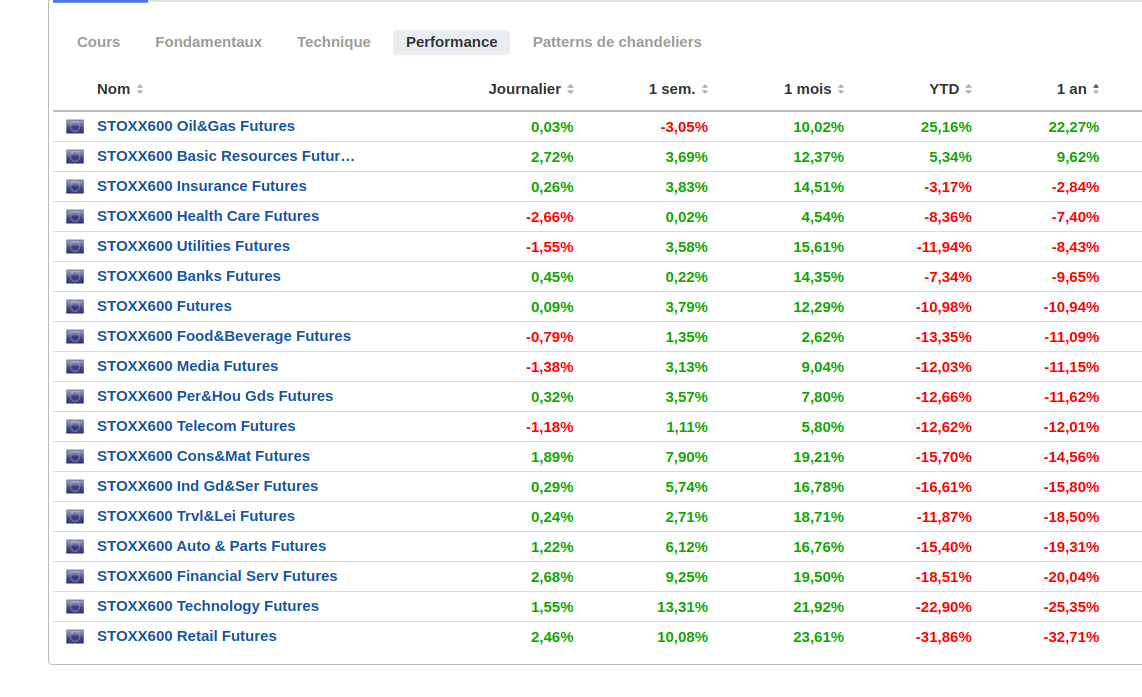
Task: Select the 23,61% monthly value for Retail
Action: tap(818, 637)
